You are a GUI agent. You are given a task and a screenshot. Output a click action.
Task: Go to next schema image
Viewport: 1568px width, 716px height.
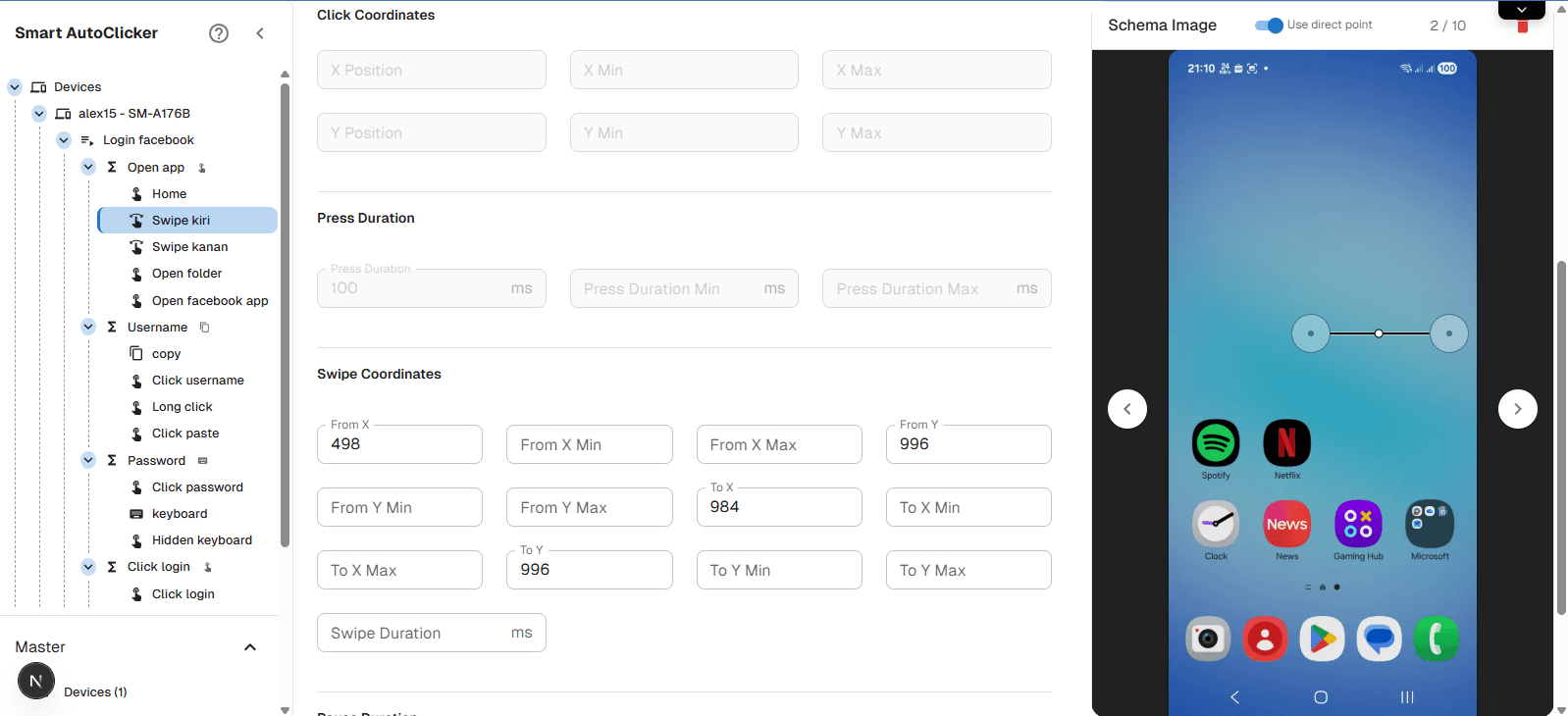point(1517,409)
